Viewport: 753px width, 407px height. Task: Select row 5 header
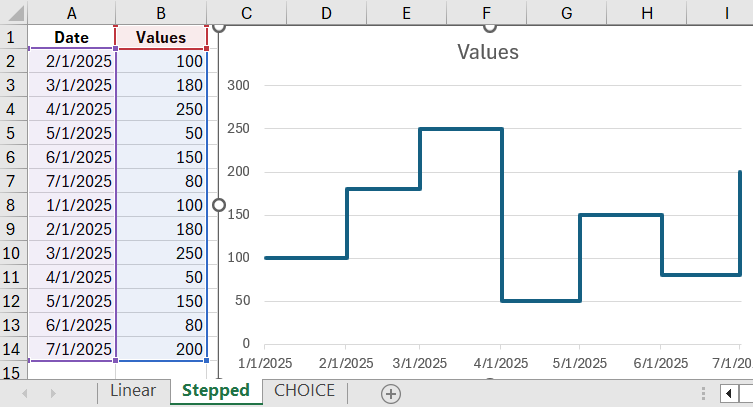click(x=13, y=133)
